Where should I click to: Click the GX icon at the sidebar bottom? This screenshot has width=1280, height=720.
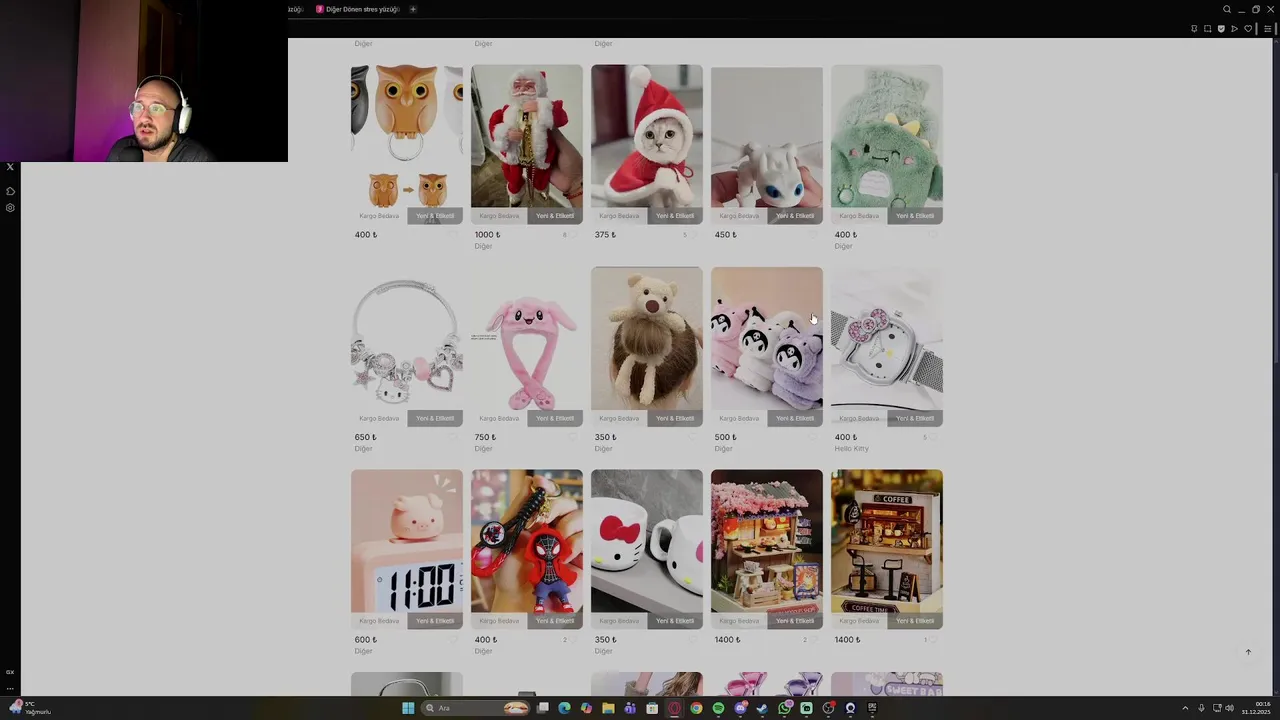10,672
